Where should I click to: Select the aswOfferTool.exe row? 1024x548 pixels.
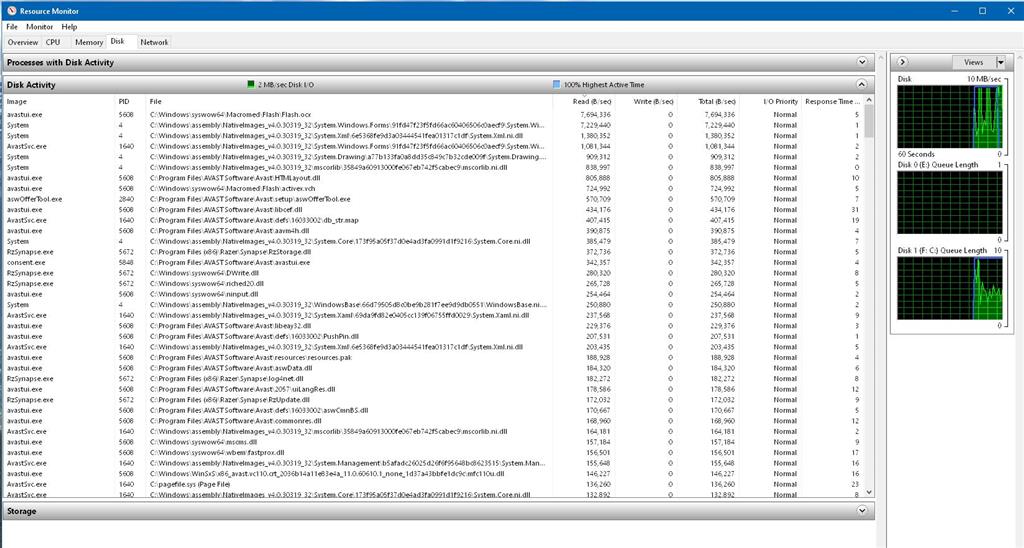pyautogui.click(x=433, y=199)
